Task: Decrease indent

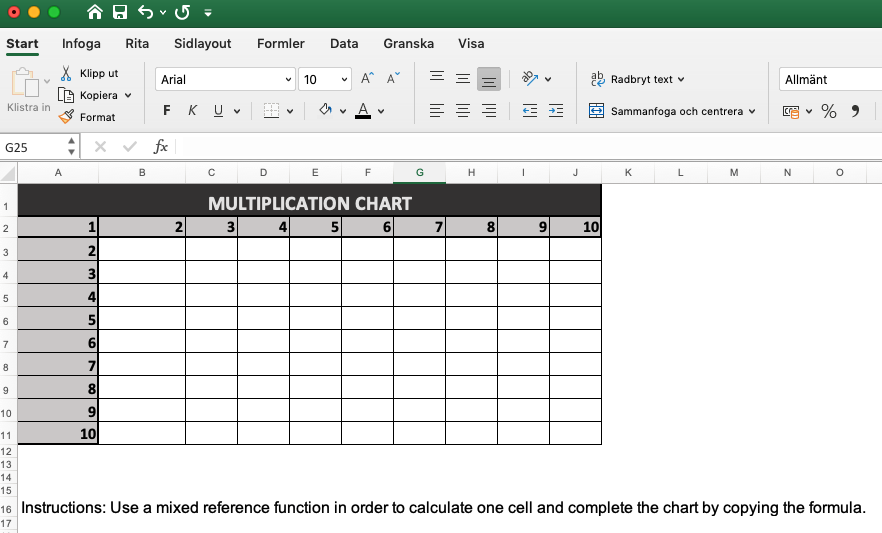Action: tap(530, 111)
